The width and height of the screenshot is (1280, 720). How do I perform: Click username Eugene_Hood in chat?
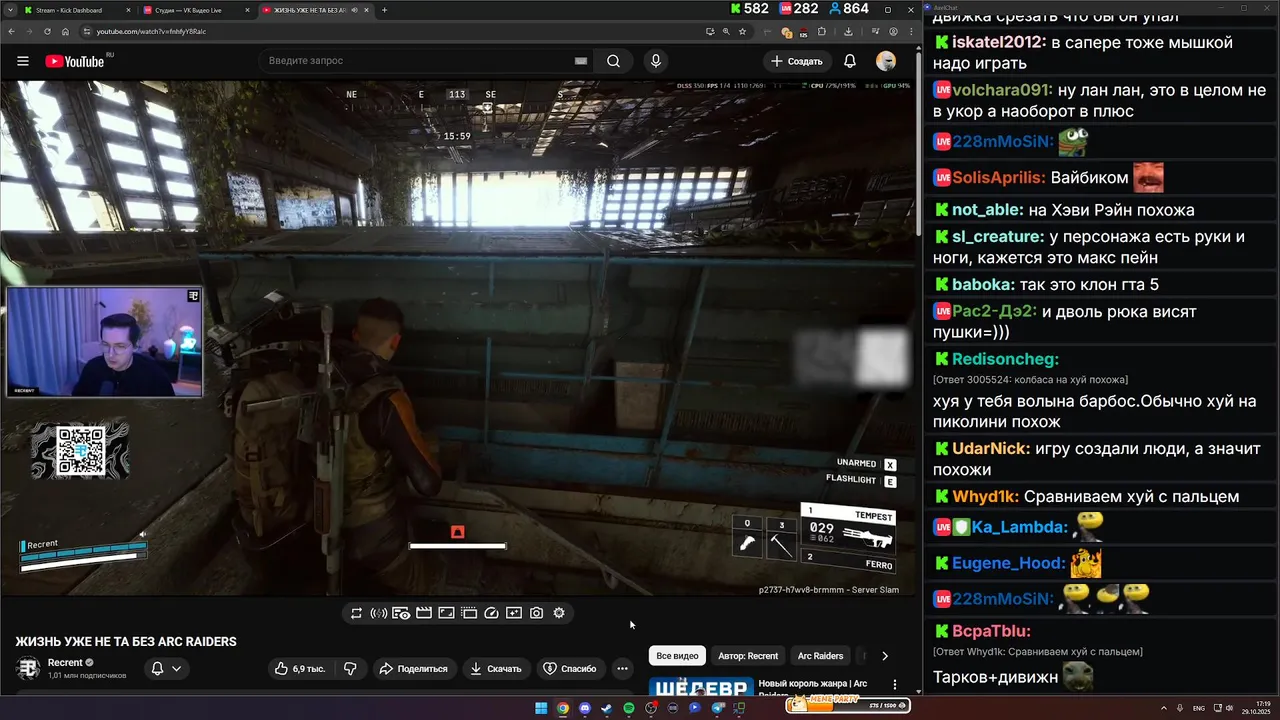point(1008,563)
